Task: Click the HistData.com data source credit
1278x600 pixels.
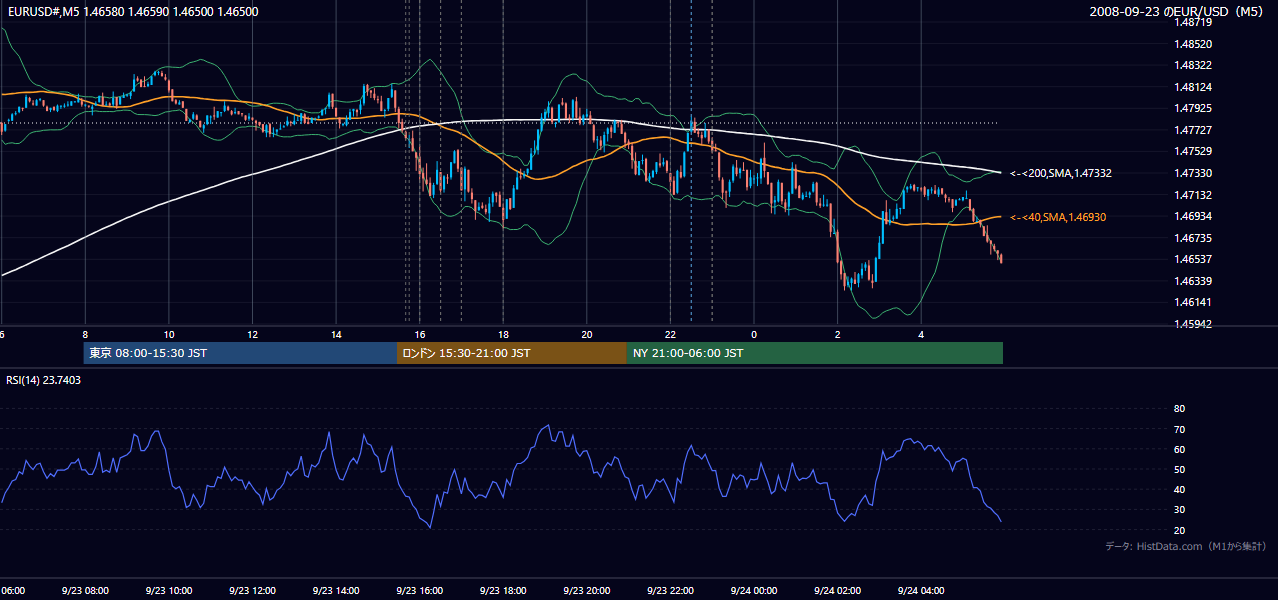Action: tap(1186, 546)
